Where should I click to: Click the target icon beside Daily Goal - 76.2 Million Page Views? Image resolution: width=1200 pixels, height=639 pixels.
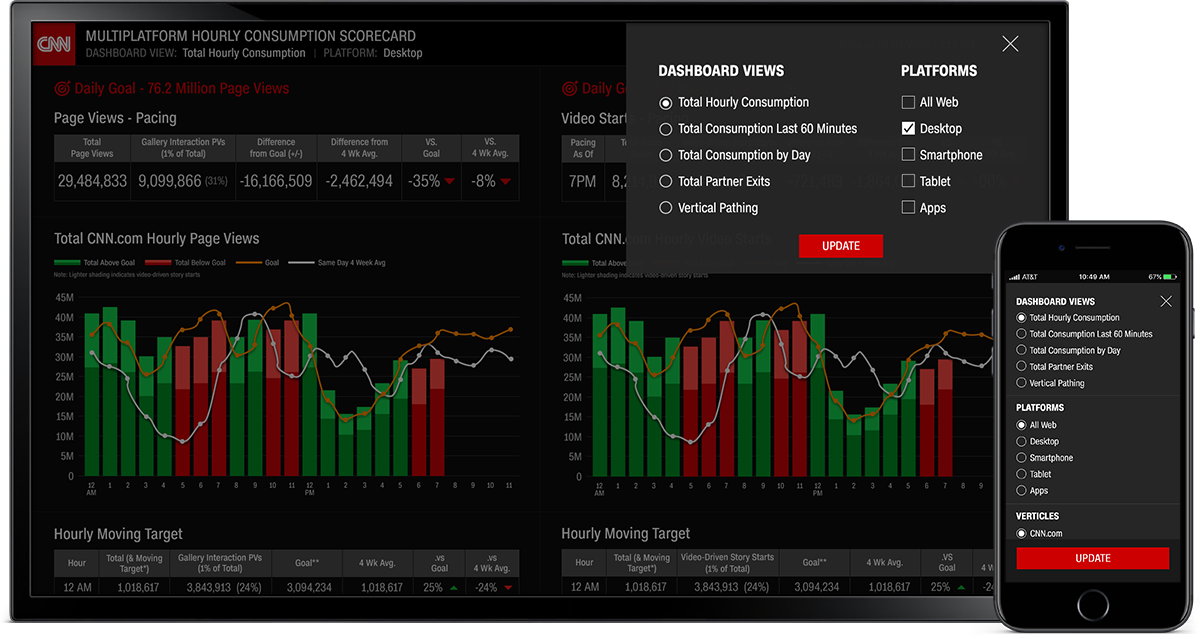(62, 88)
